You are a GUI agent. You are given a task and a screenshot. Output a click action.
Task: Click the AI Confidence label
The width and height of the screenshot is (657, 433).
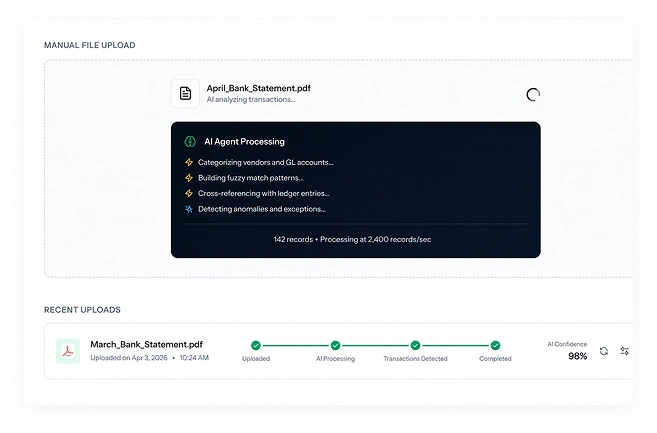[x=567, y=344]
